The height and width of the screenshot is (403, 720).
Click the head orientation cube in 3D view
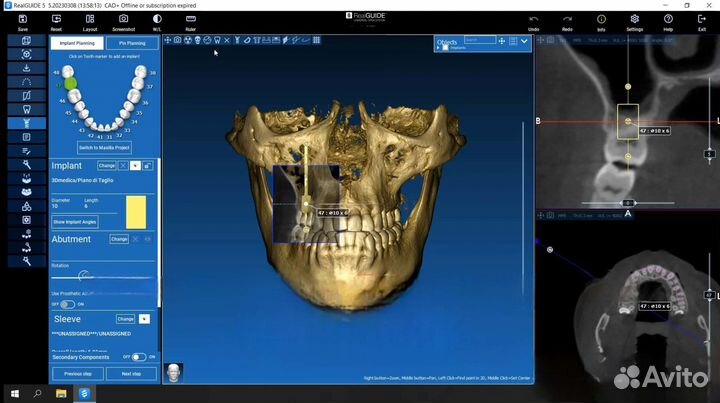click(x=174, y=373)
